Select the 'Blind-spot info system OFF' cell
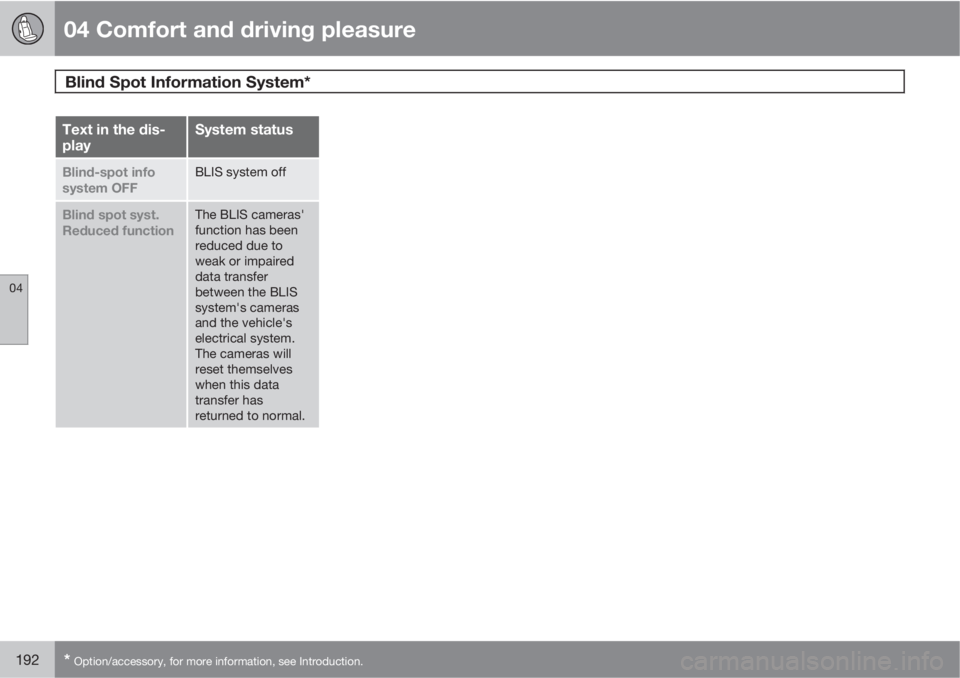Image resolution: width=960 pixels, height=678 pixels. (121, 180)
